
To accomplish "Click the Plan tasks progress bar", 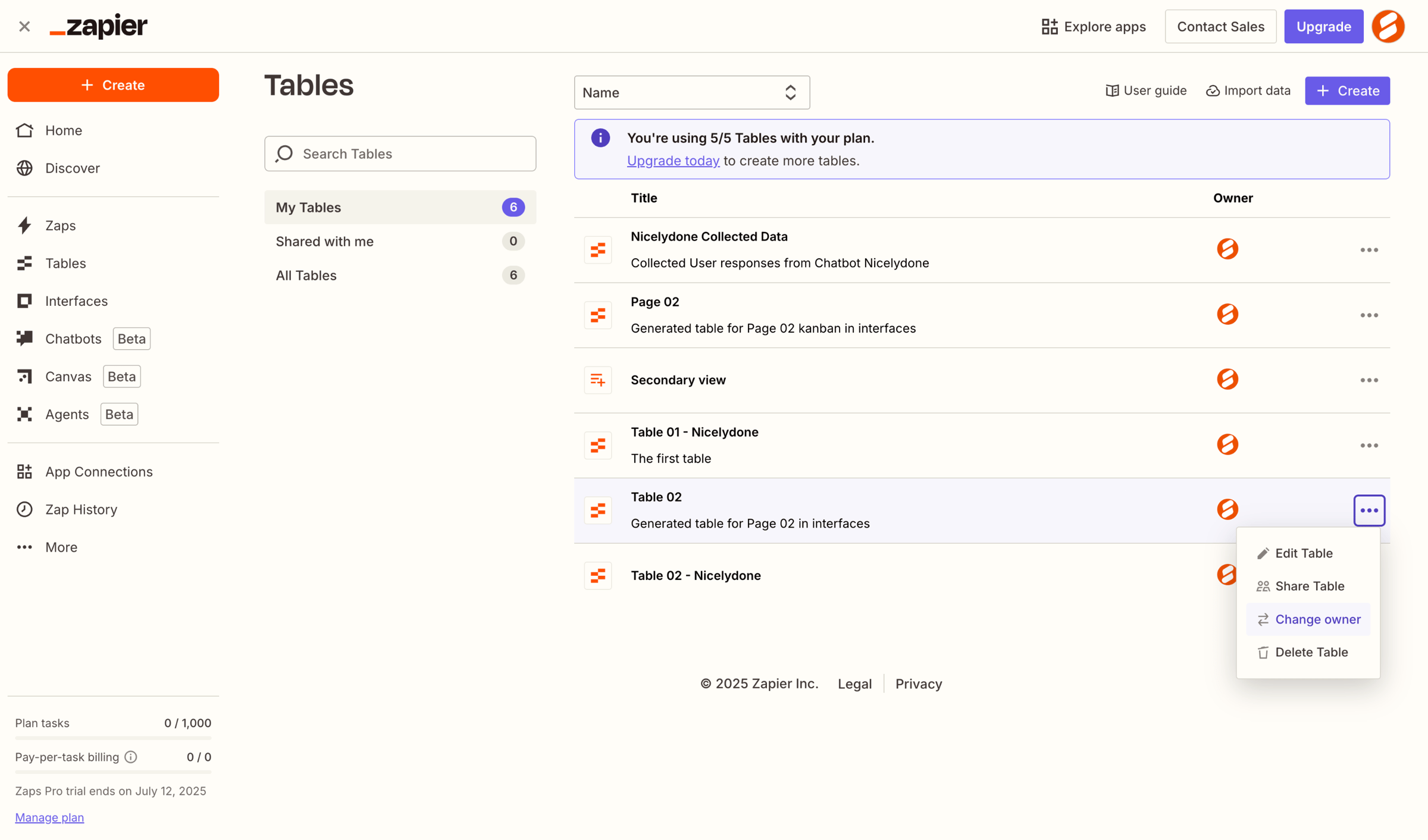I will 113,738.
